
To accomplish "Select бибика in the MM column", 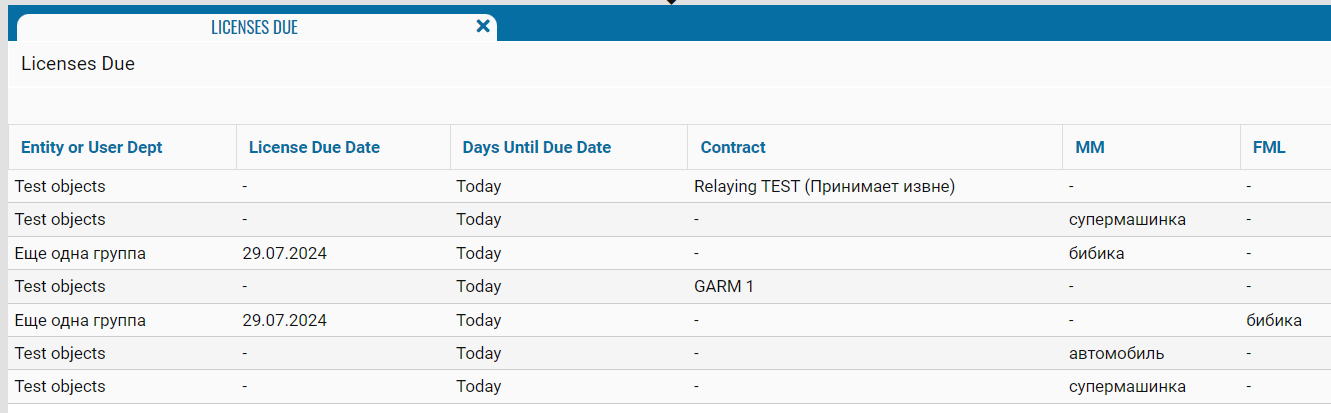I will (1096, 254).
